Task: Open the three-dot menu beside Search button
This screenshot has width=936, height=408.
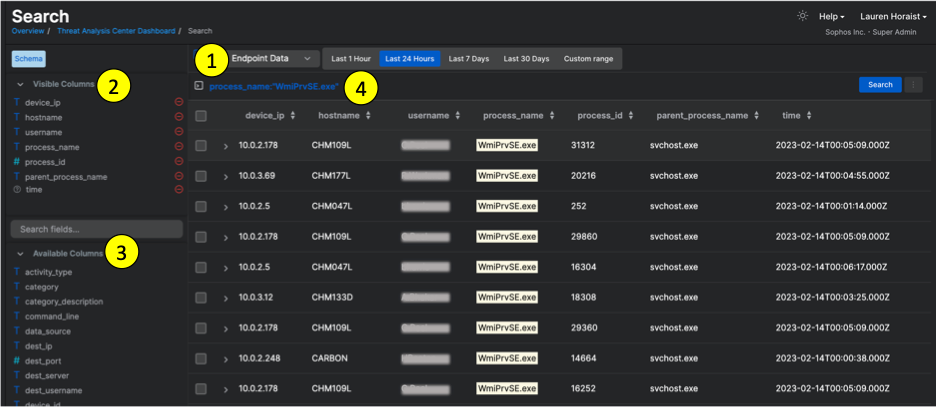Action: (x=912, y=85)
